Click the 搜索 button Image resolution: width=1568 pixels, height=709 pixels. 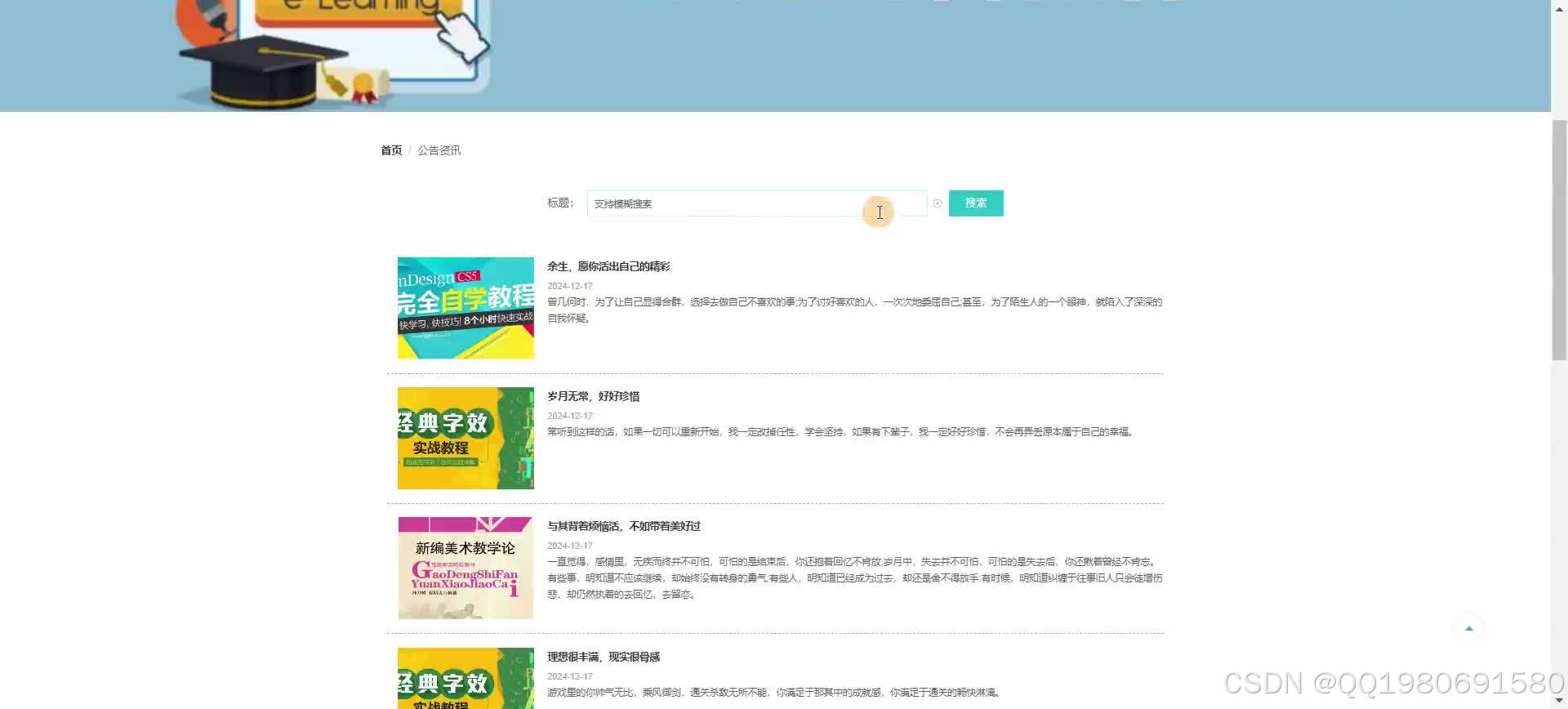[976, 203]
